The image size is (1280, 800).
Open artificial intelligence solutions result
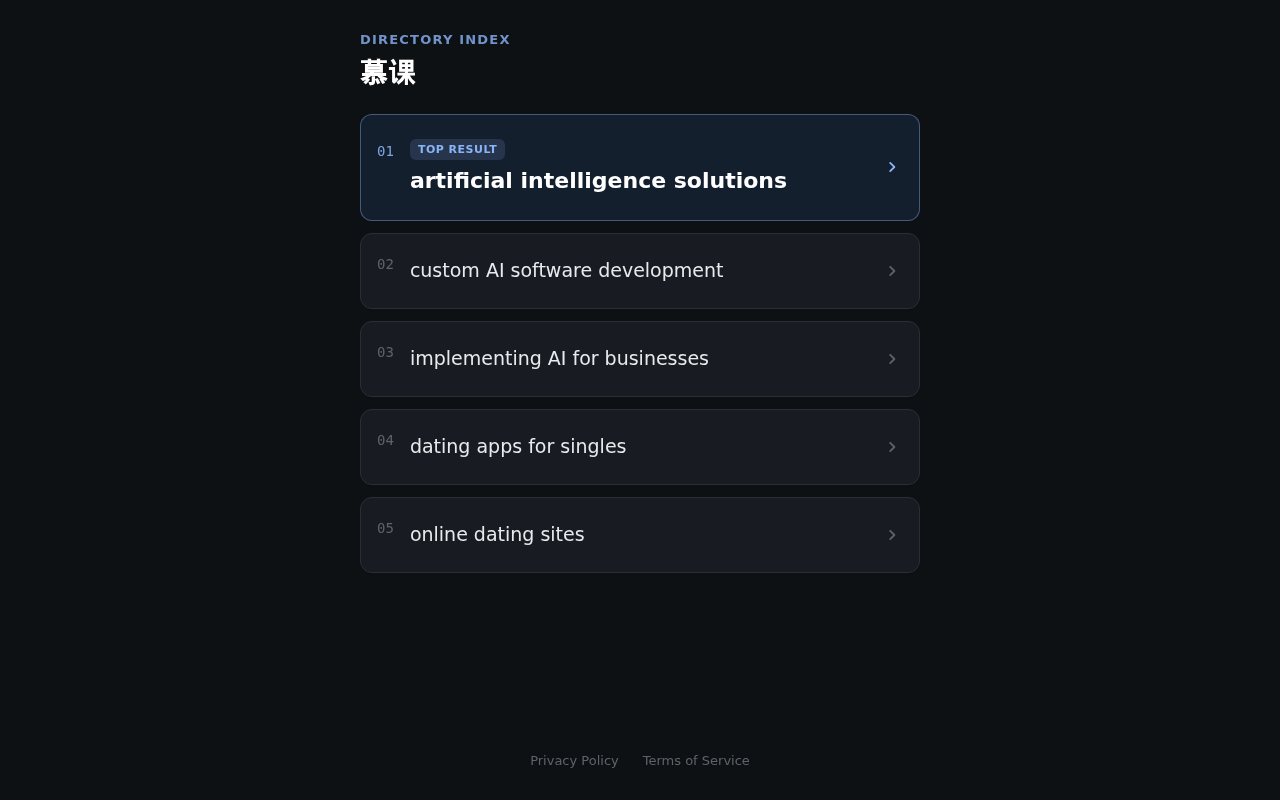pos(640,167)
